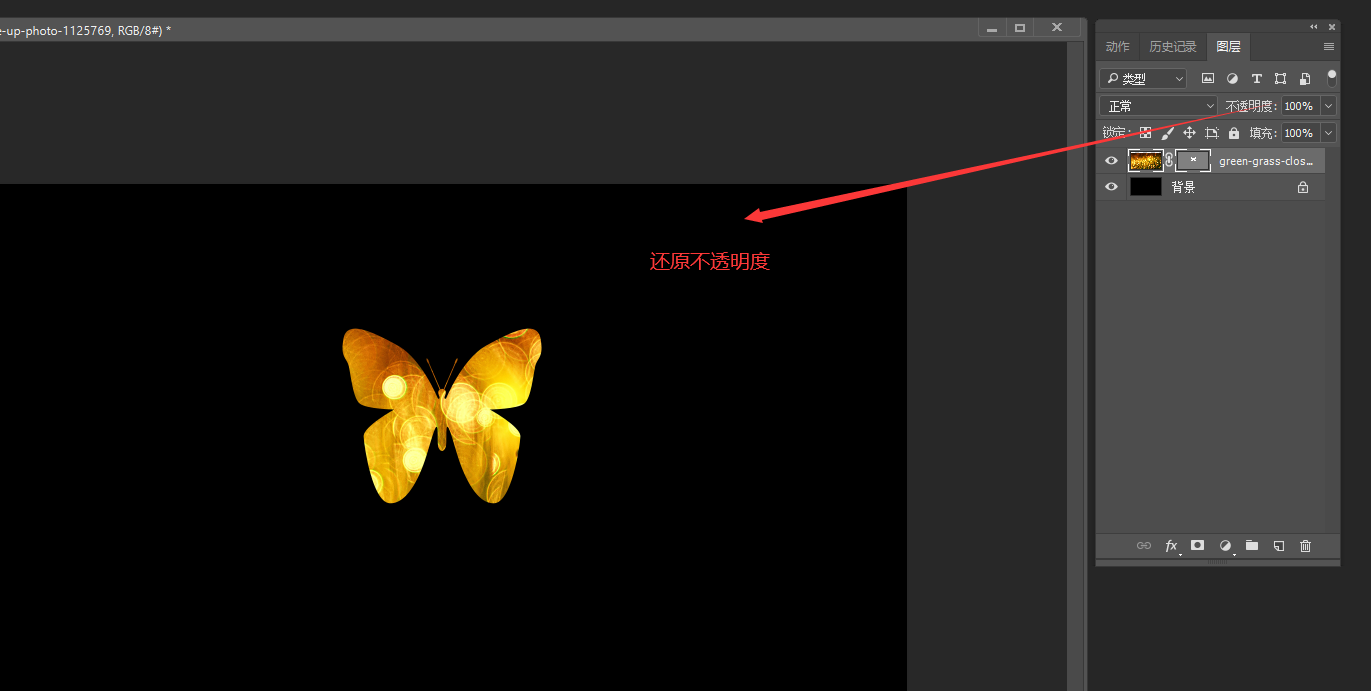Click the 背景 layer name

click(1184, 187)
